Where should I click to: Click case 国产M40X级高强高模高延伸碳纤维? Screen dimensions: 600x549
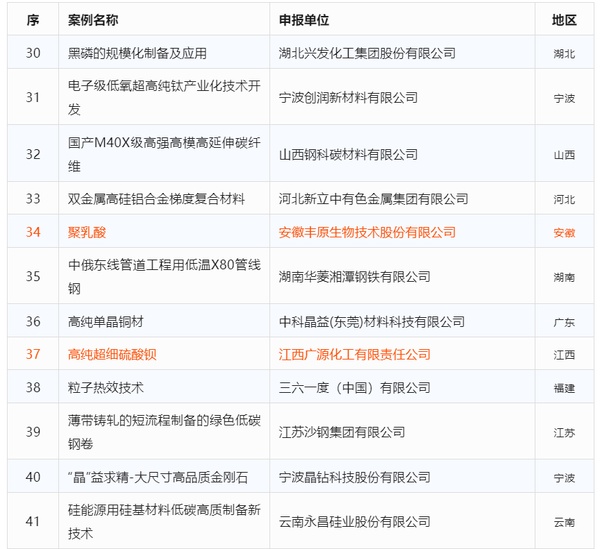[164, 154]
